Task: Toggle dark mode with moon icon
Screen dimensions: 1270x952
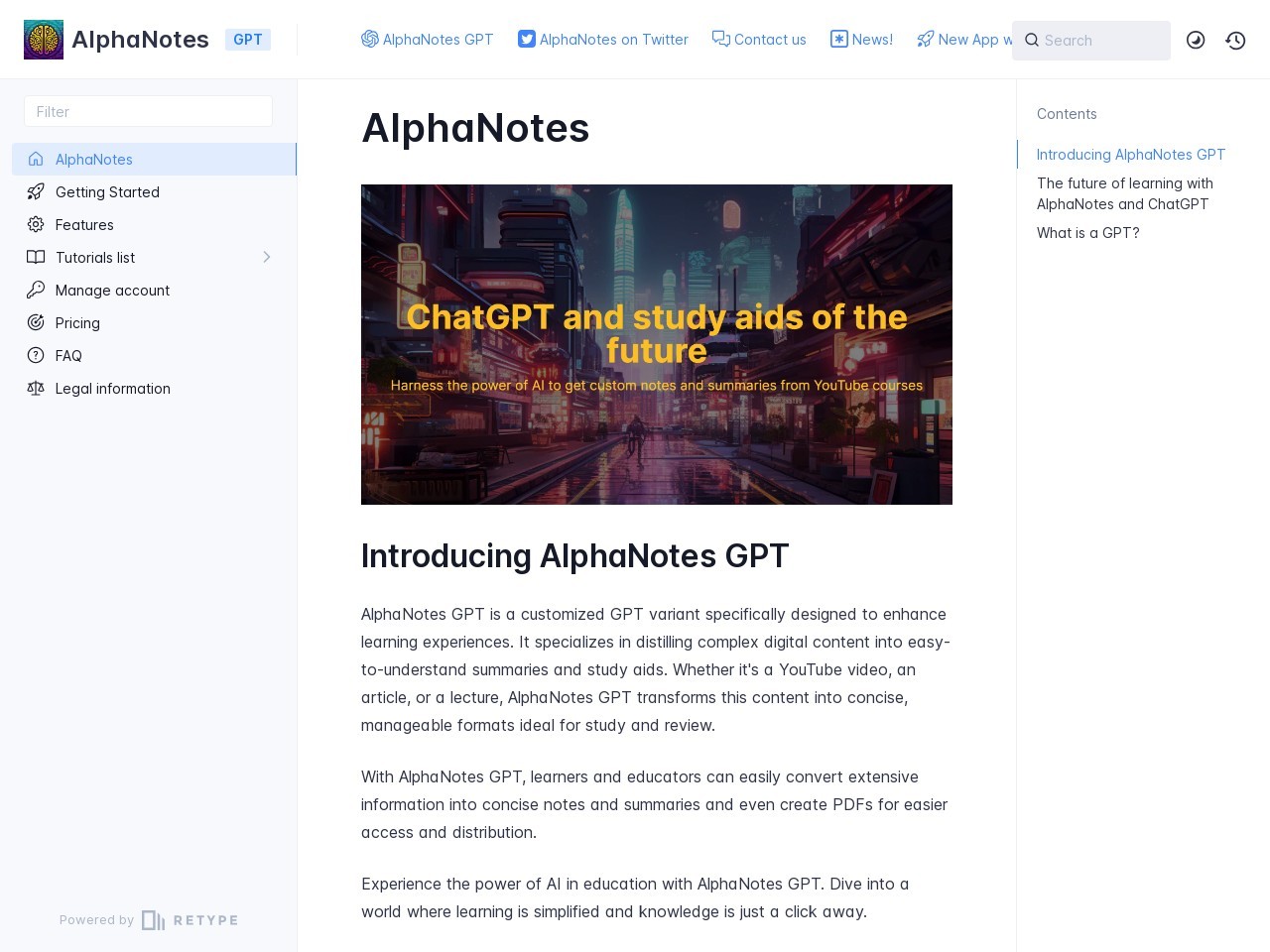Action: (x=1196, y=40)
